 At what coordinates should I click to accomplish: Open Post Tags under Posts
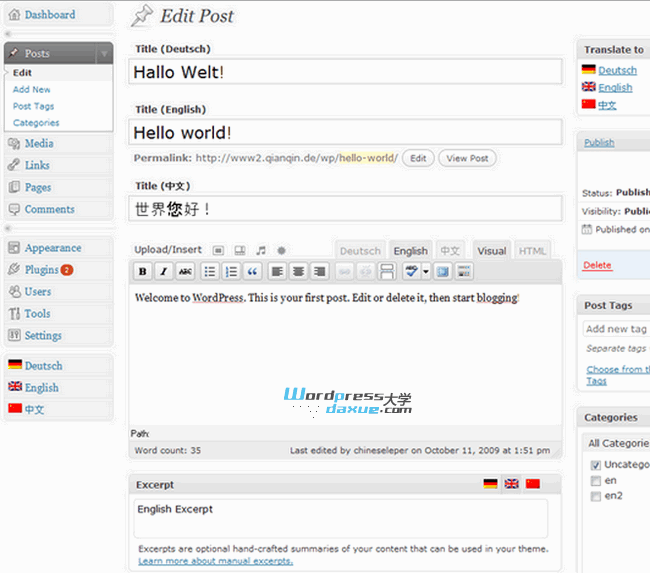[33, 106]
